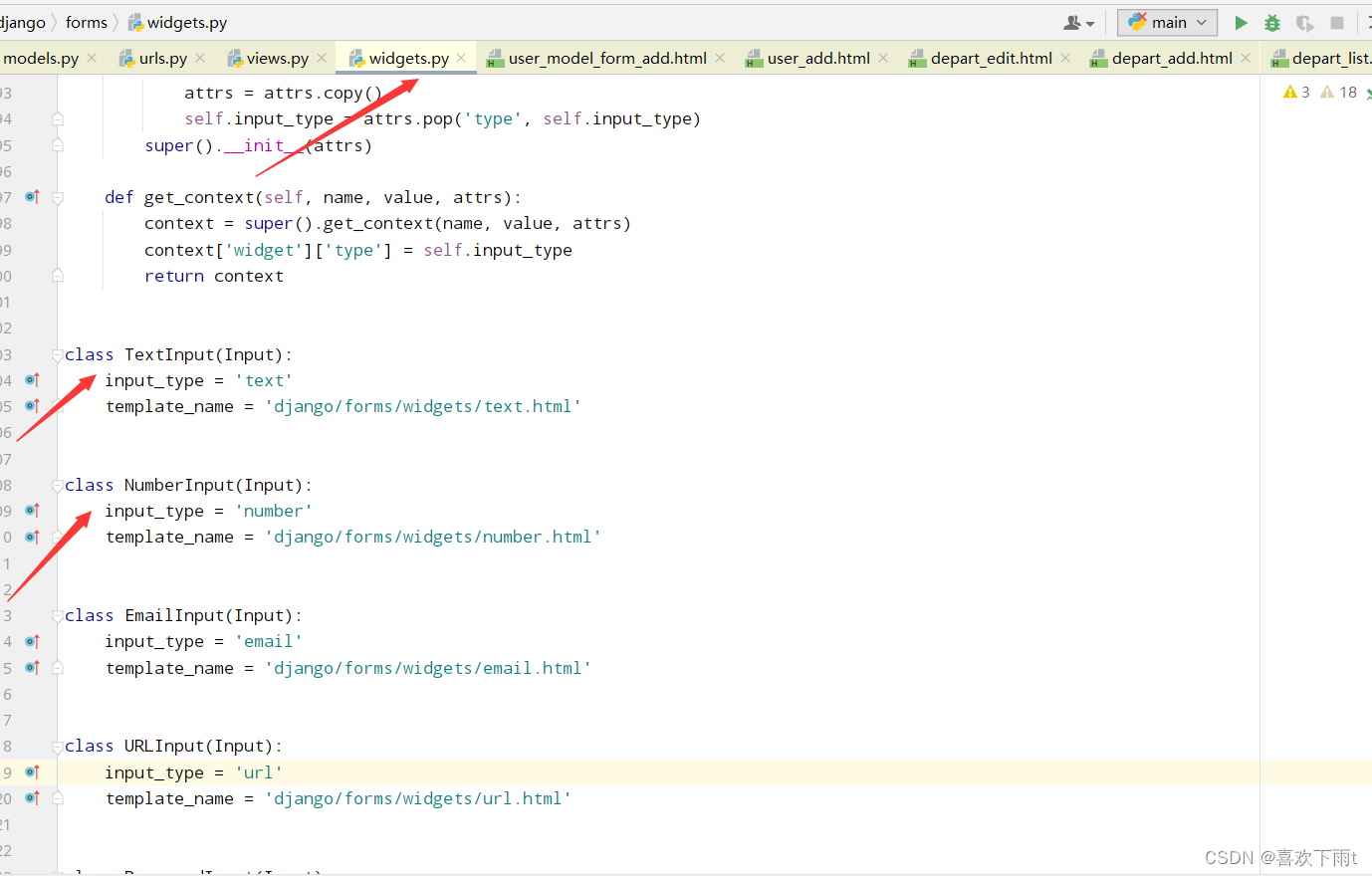Collapse the class TextInput fold marker
Viewport: 1372px width, 876px height.
point(58,354)
